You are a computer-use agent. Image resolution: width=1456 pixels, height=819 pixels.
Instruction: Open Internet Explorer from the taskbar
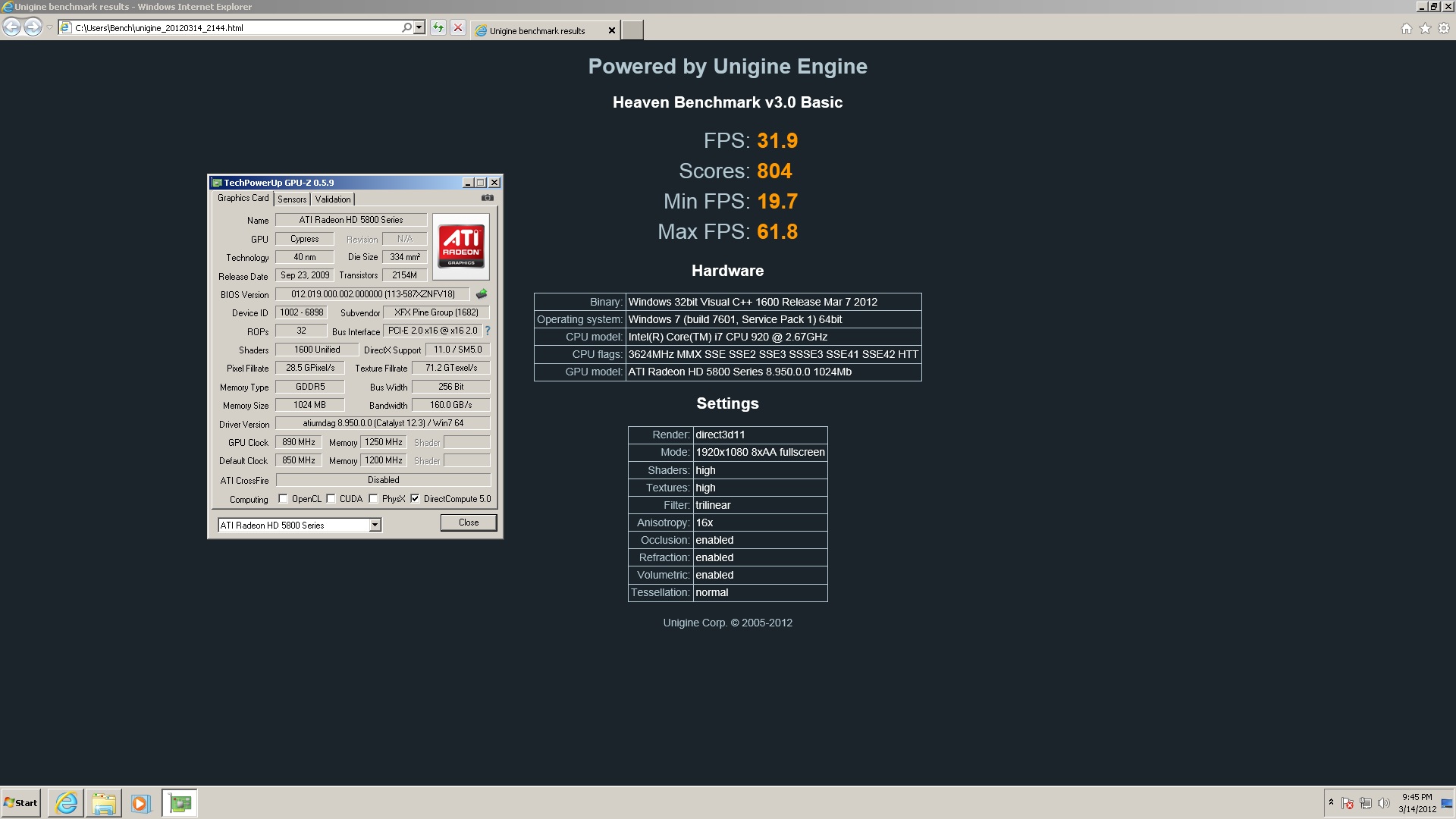coord(67,803)
